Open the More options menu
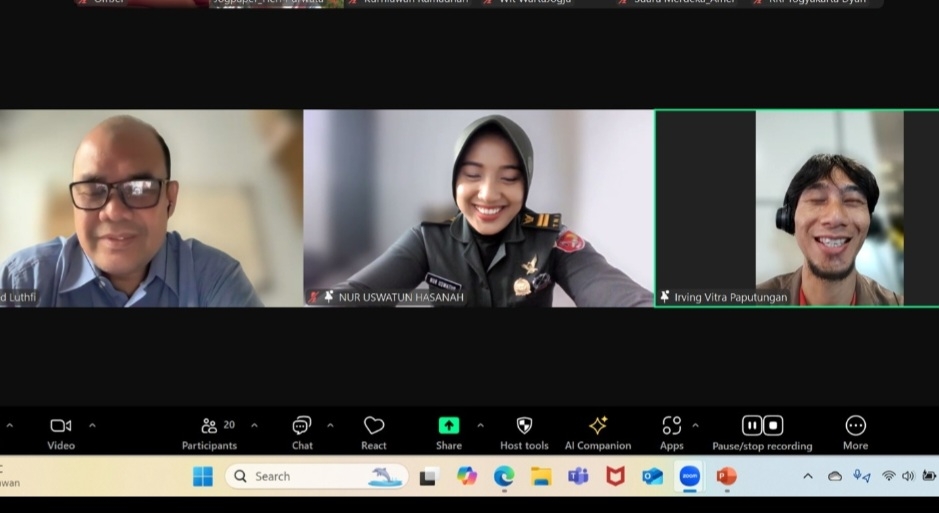The width and height of the screenshot is (939, 513). [x=855, y=433]
